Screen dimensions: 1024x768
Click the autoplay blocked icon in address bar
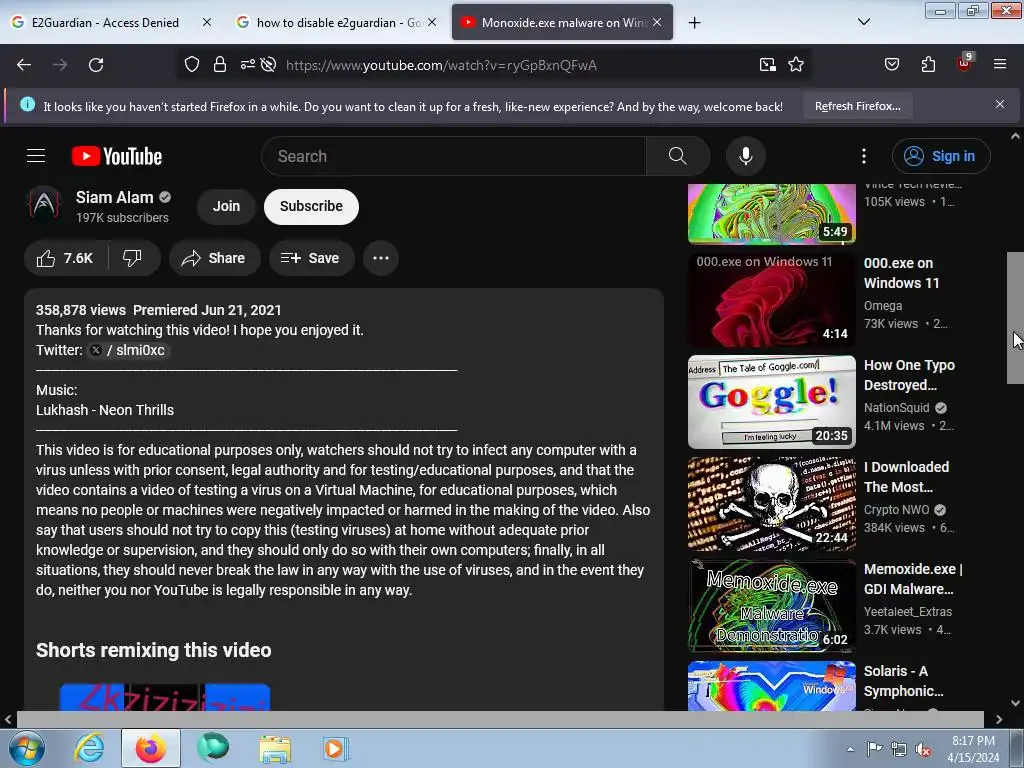click(268, 65)
